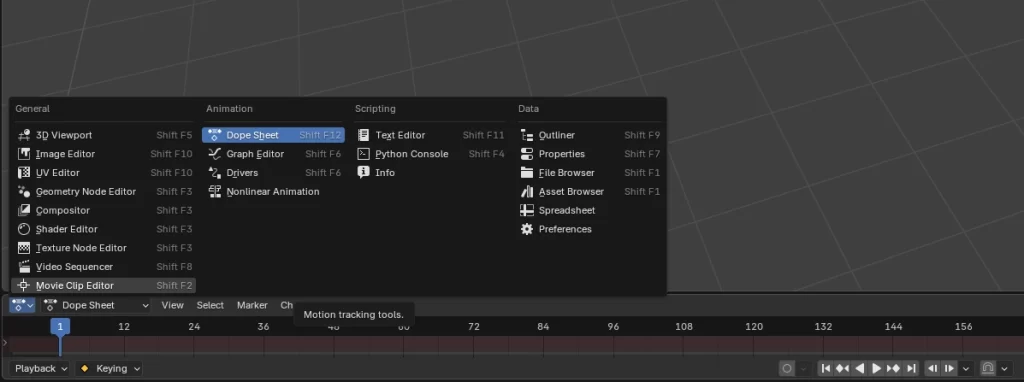Expand the Dope Sheet mode dropdown
The width and height of the screenshot is (1024, 382).
click(96, 305)
